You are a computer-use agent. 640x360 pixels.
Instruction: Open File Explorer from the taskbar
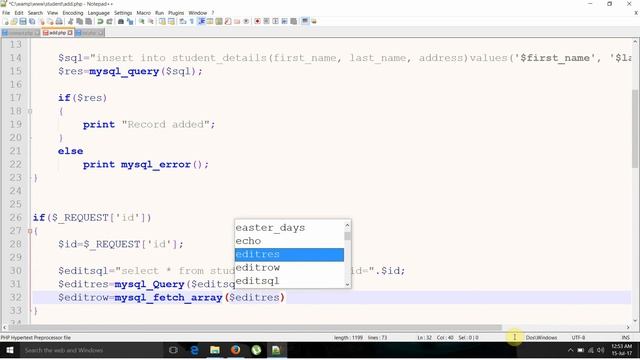tap(215, 350)
